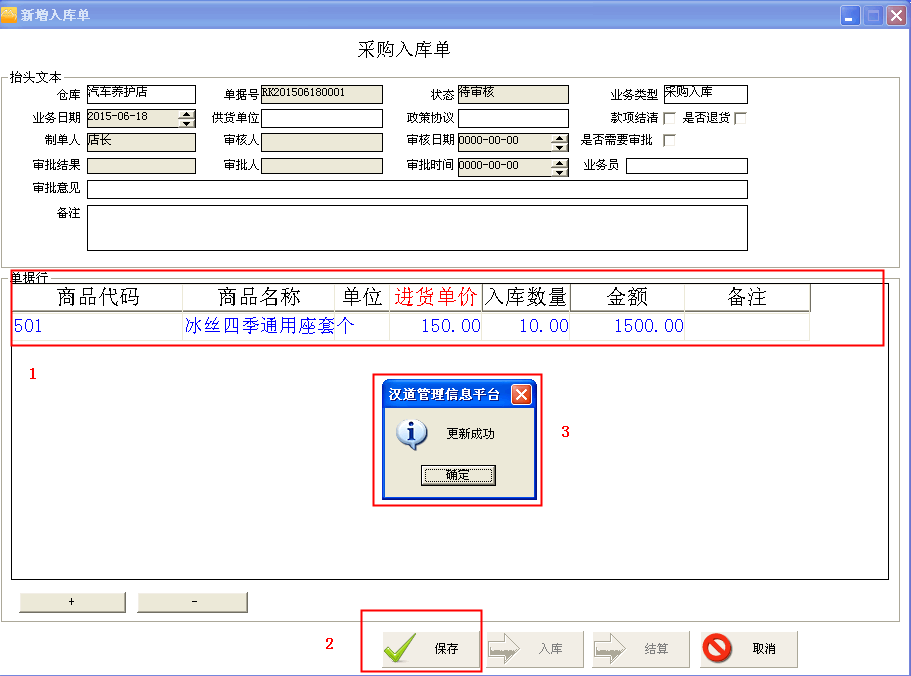Click the 政策协议 input field
Image resolution: width=911 pixels, height=676 pixels.
coord(513,118)
